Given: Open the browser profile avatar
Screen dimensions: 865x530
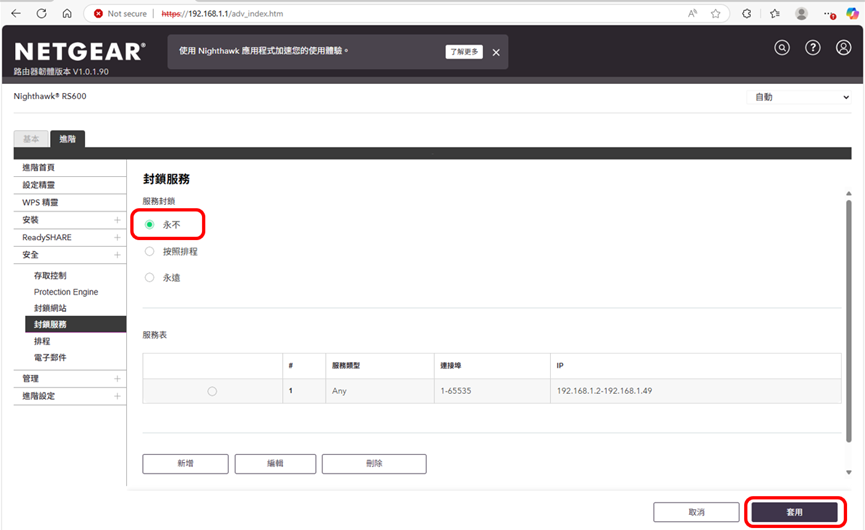Looking at the screenshot, I should [x=802, y=13].
